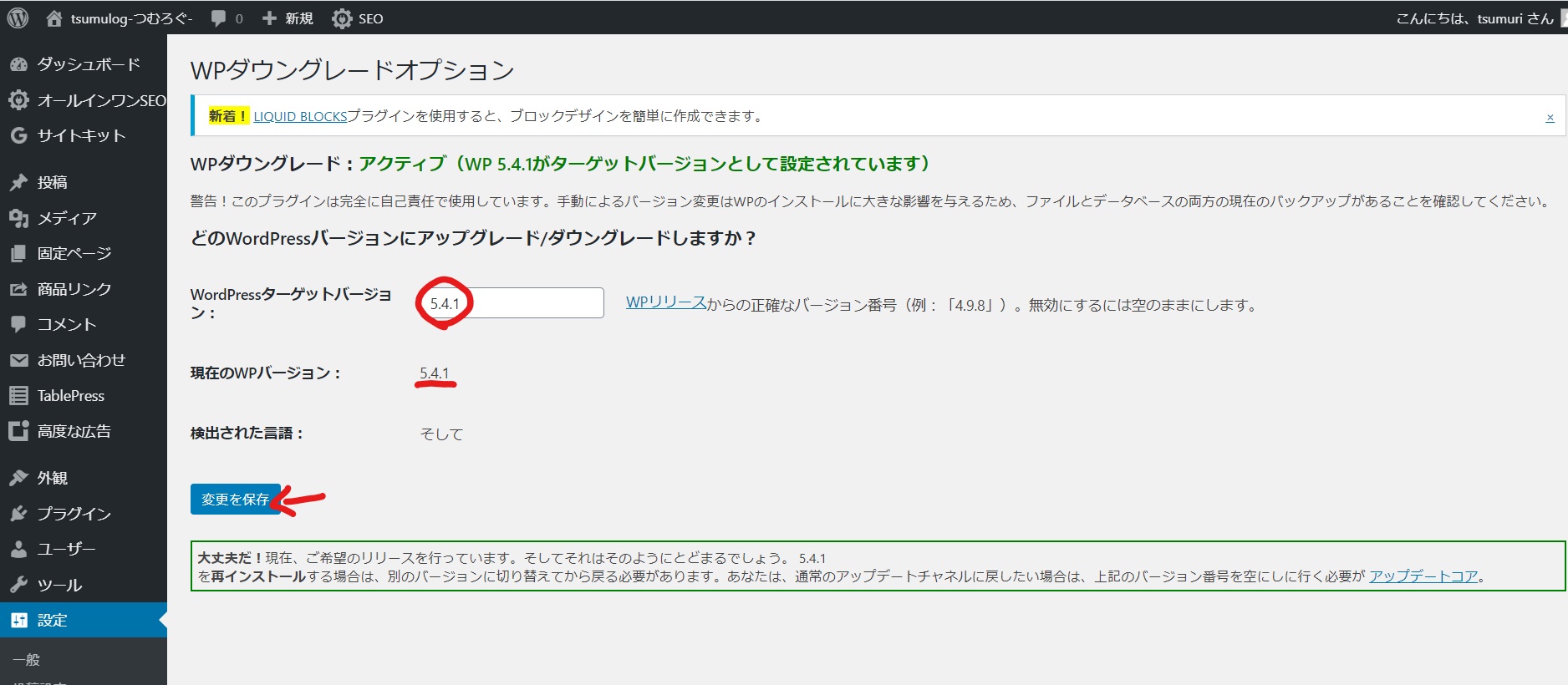Click the WordPress logo icon
Screen dimensions: 1568x685
18,18
